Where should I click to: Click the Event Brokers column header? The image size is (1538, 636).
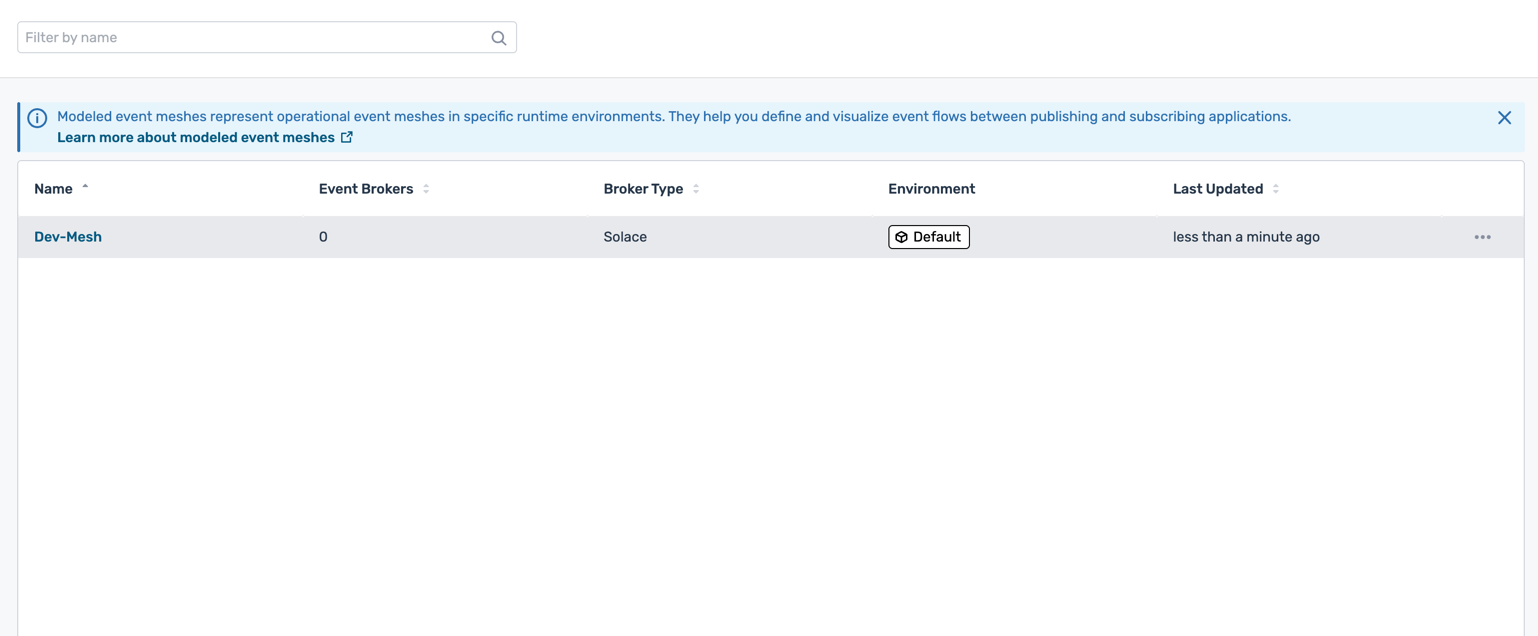pos(365,189)
